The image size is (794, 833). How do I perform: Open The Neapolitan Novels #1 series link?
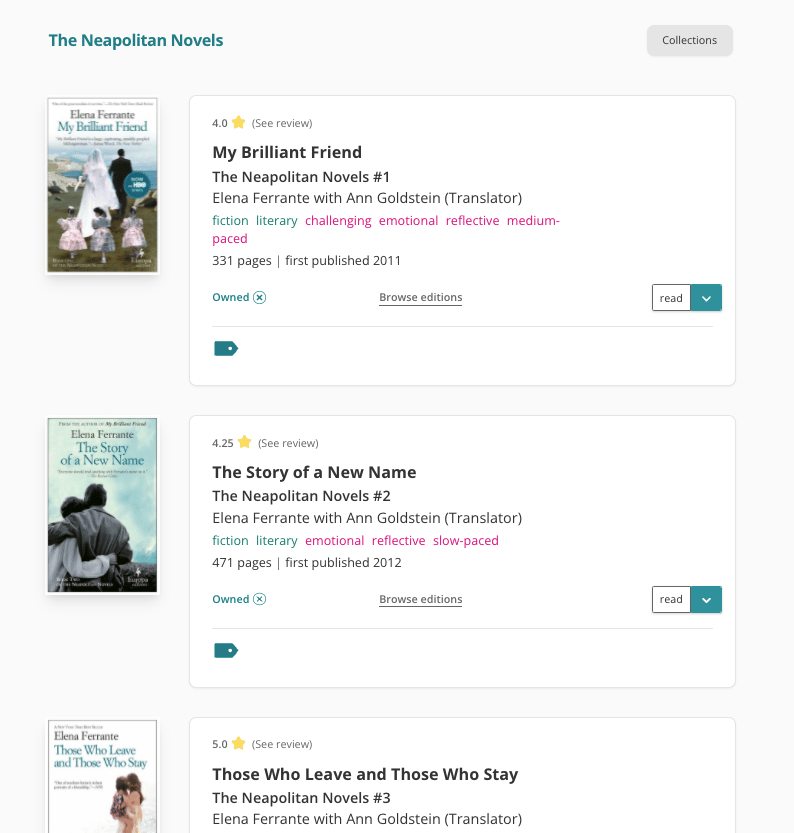pos(301,177)
